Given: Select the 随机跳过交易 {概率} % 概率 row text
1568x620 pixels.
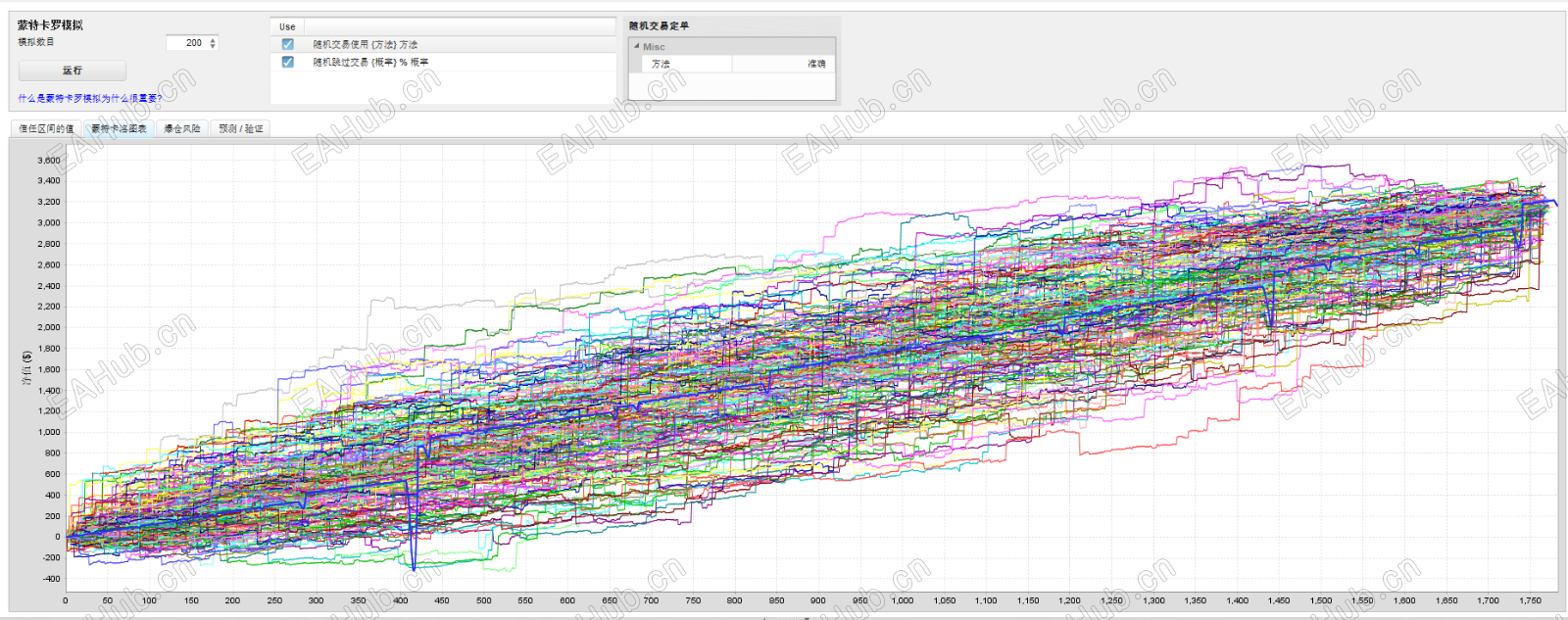Looking at the screenshot, I should click(370, 62).
